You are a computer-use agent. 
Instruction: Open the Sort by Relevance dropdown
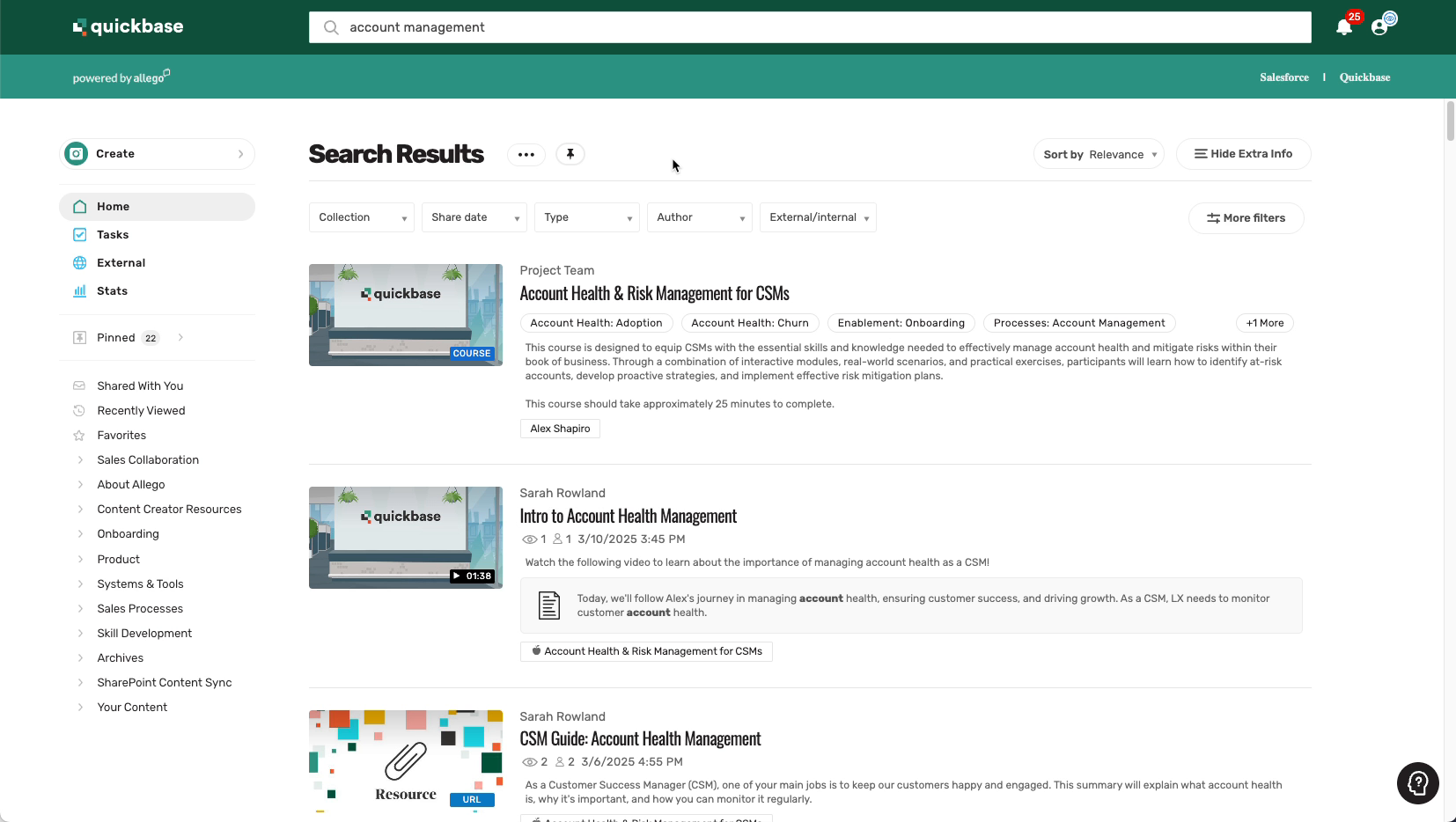1099,154
